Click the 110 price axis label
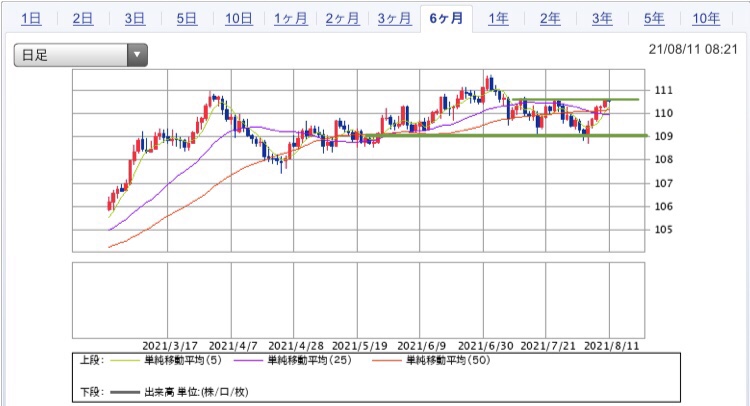Image resolution: width=750 pixels, height=406 pixels. pos(663,113)
